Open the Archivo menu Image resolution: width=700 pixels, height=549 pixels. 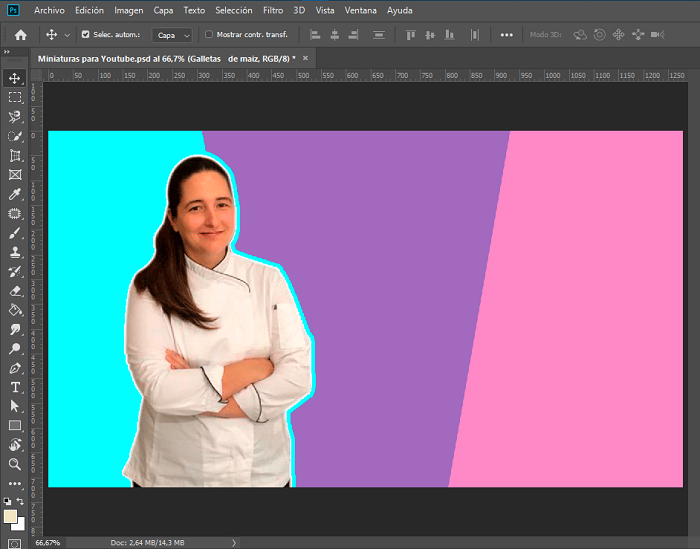(49, 10)
